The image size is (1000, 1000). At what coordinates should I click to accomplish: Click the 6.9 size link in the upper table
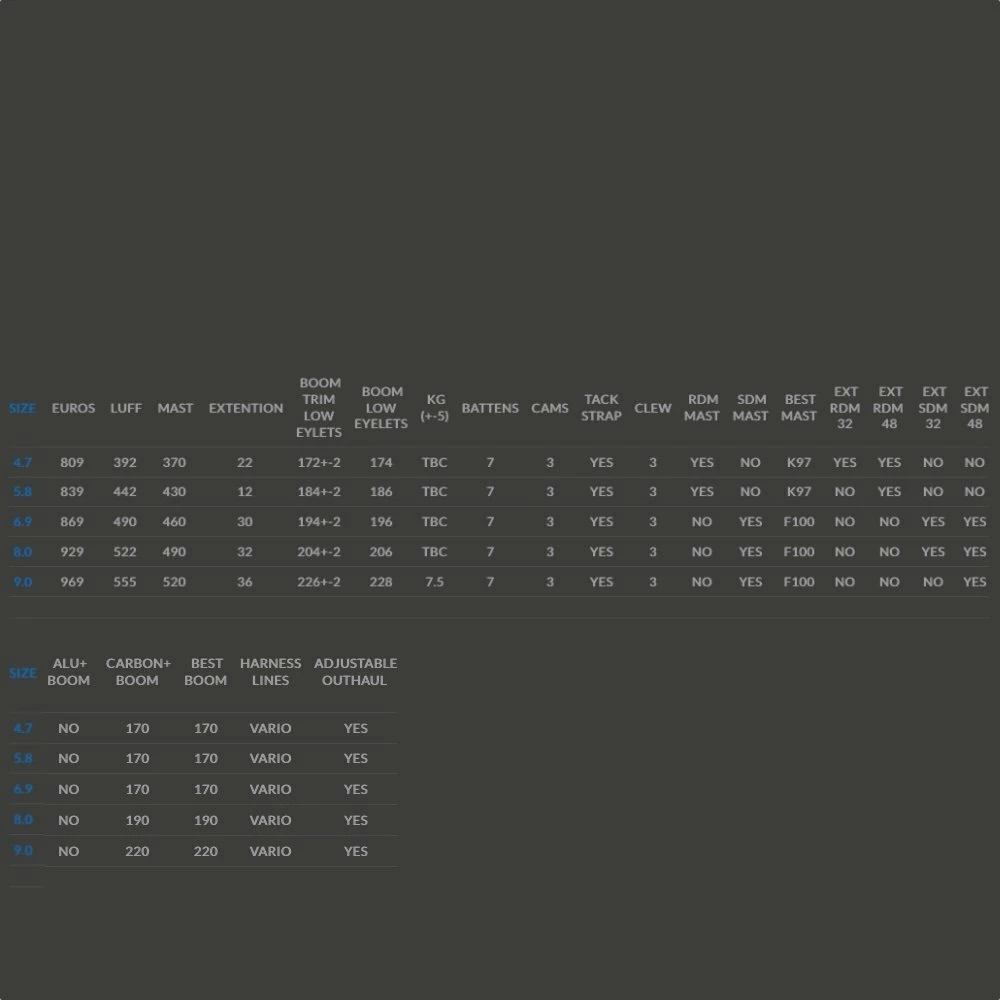22,522
